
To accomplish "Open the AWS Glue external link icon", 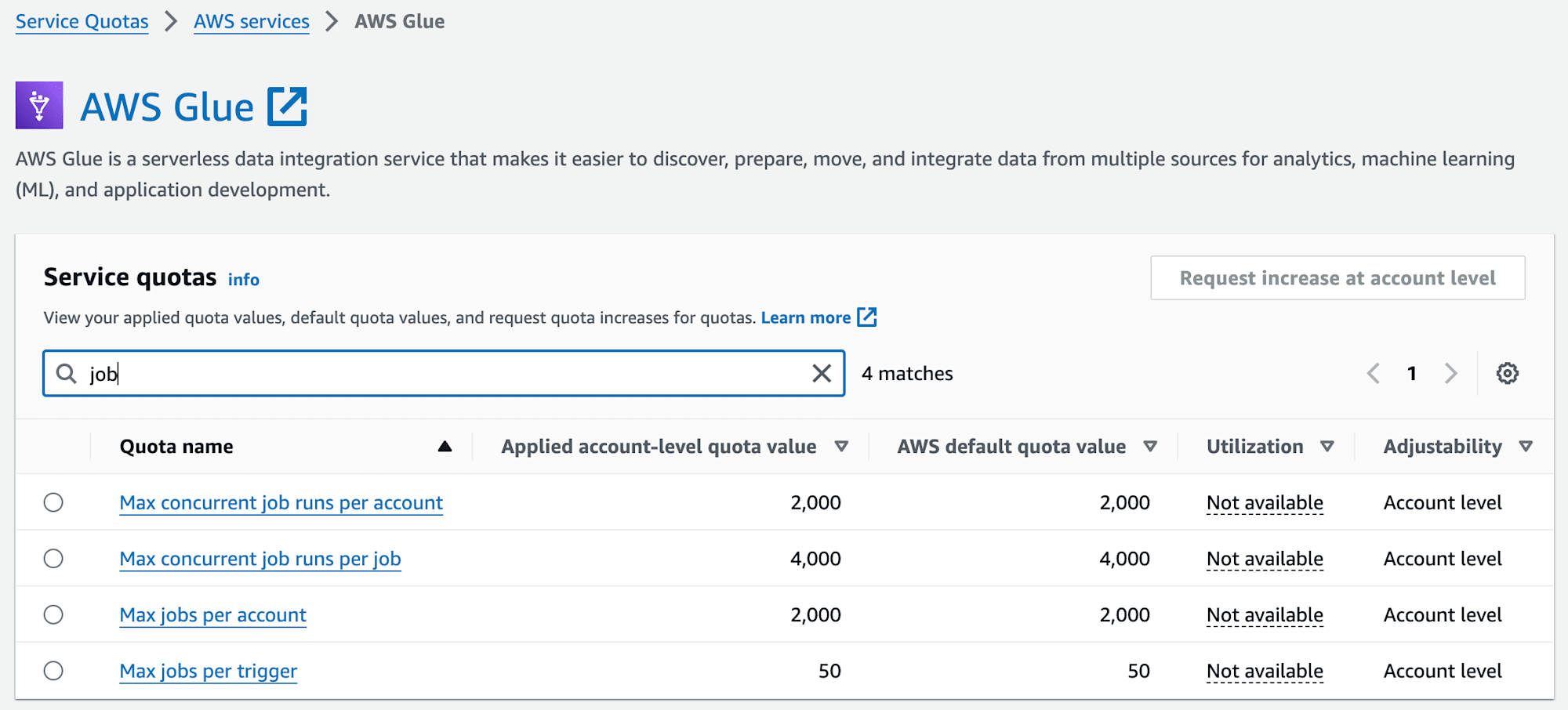I will 287,107.
